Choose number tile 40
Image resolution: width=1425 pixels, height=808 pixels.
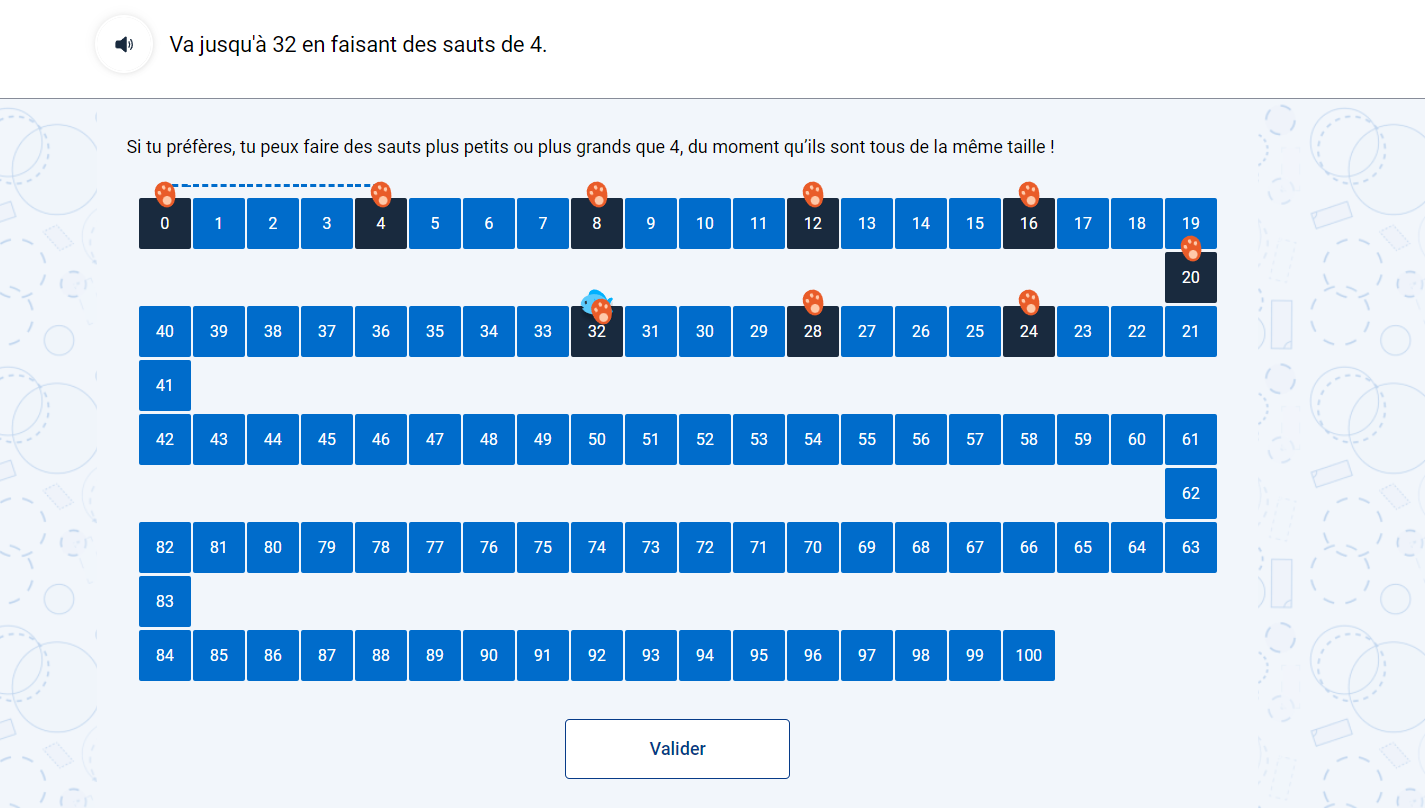click(165, 331)
